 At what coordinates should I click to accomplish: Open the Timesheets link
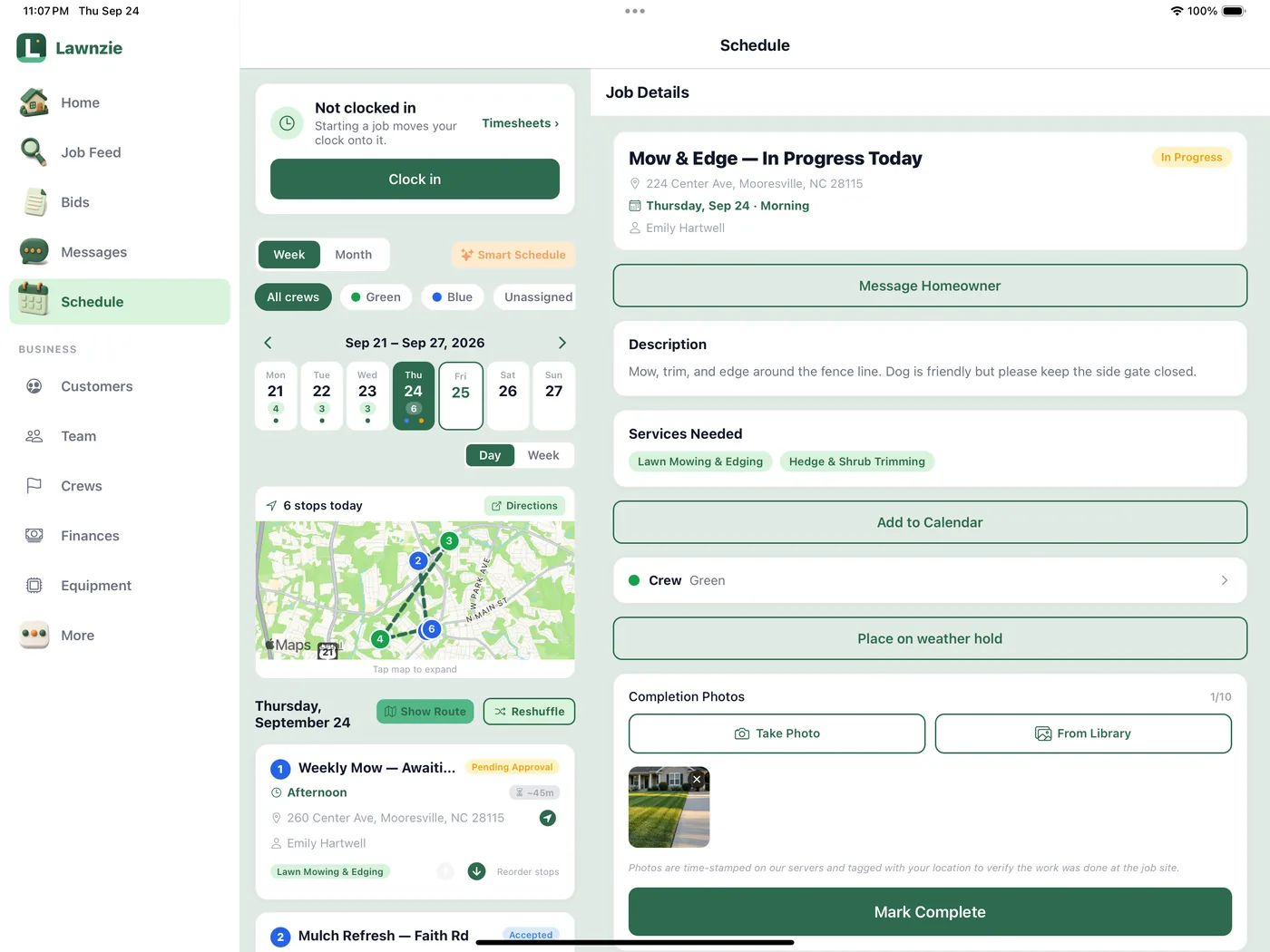point(521,123)
